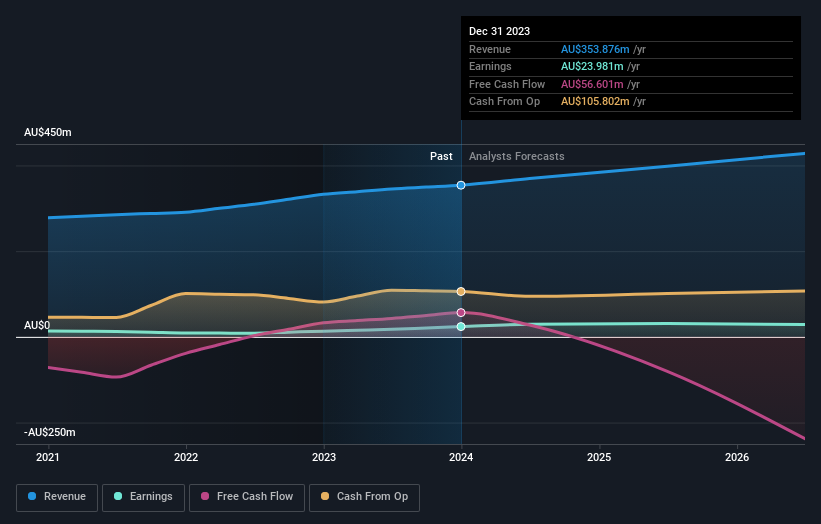
Task: Click the pink Free Cash Flow marker at 2024
Action: (x=461, y=313)
